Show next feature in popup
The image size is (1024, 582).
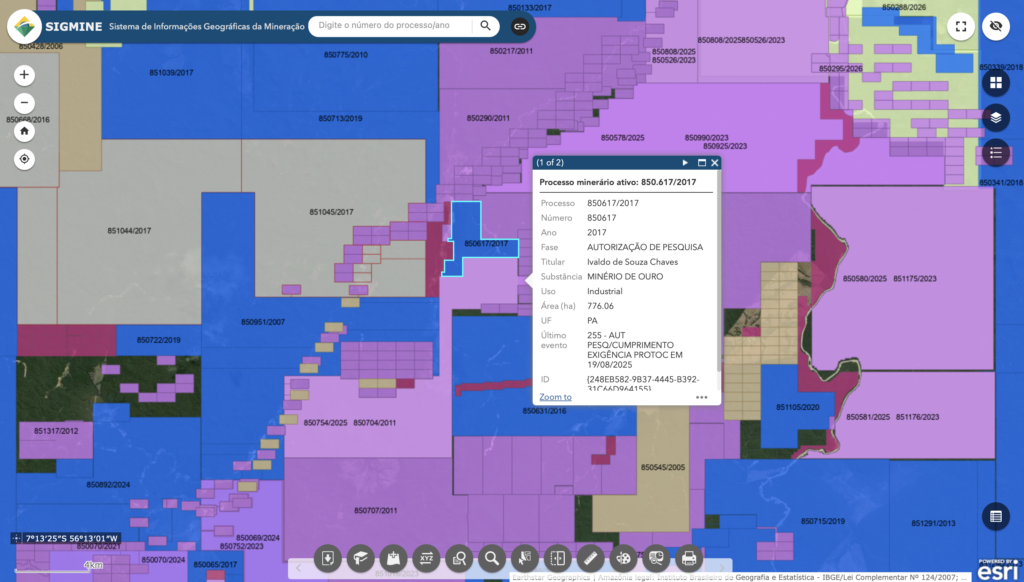[x=685, y=163]
